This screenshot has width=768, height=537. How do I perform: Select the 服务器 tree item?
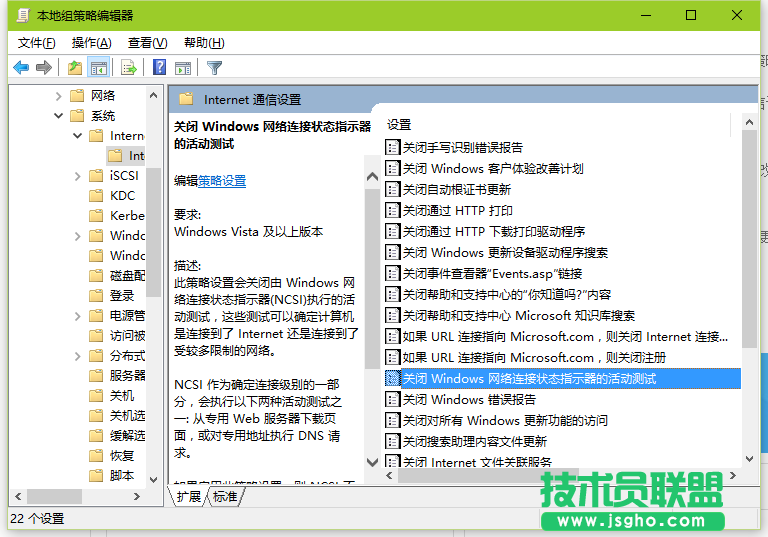(x=127, y=375)
